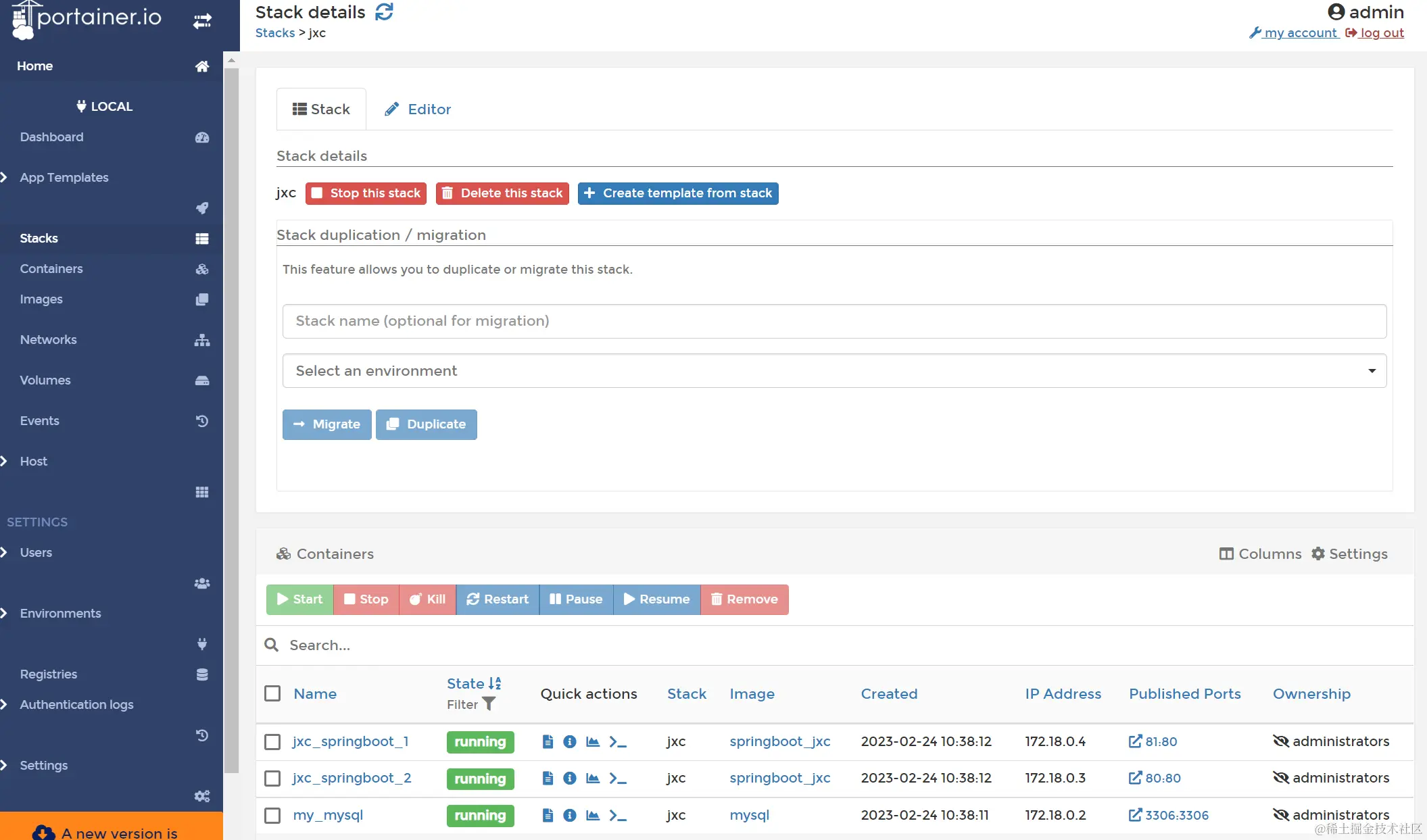Toggle sidebar with the arrows icon

(x=202, y=21)
